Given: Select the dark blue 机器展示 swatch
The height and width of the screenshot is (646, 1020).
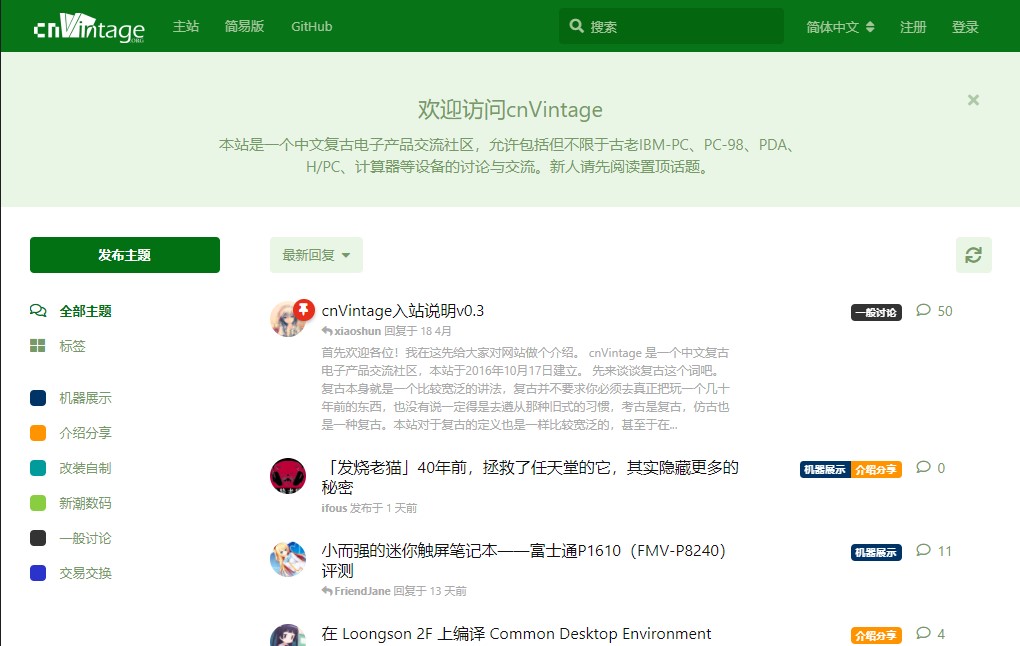Looking at the screenshot, I should (x=38, y=398).
